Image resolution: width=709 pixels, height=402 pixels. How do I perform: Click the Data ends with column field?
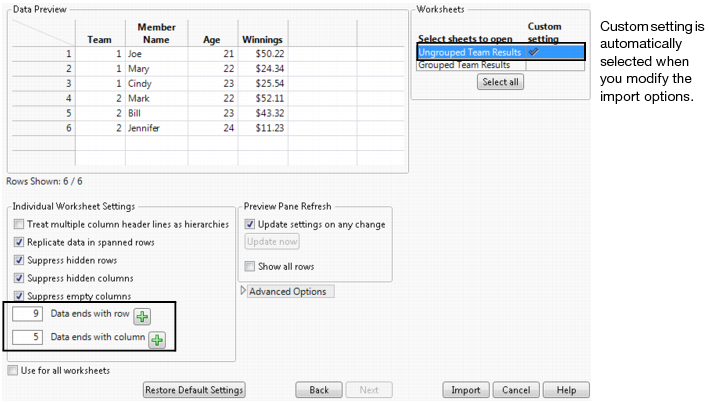point(27,338)
